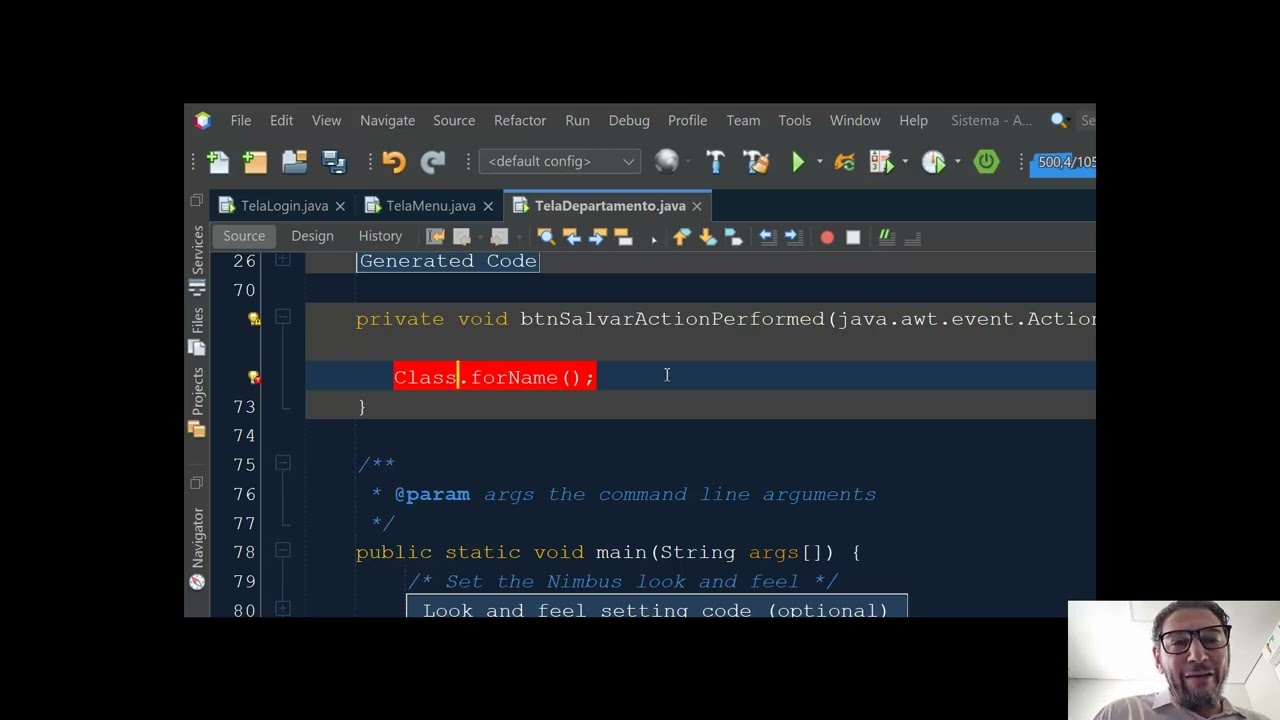The height and width of the screenshot is (720, 1280).
Task: Open the Refactor menu
Action: click(520, 120)
